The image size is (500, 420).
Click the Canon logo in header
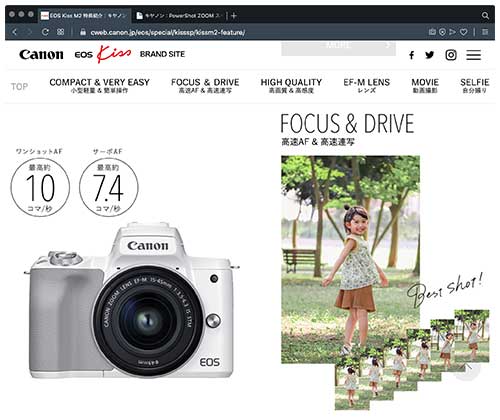coord(41,55)
